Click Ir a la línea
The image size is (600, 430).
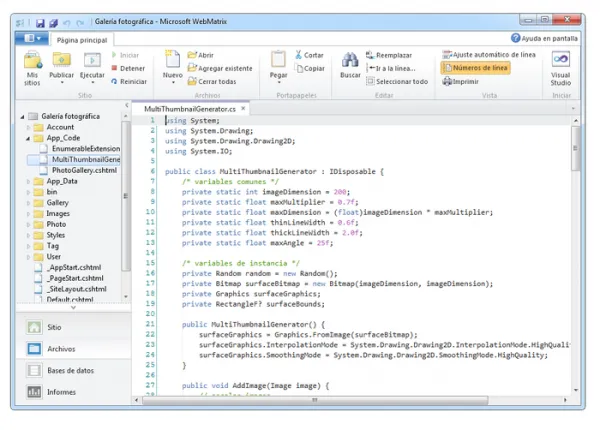pyautogui.click(x=391, y=68)
